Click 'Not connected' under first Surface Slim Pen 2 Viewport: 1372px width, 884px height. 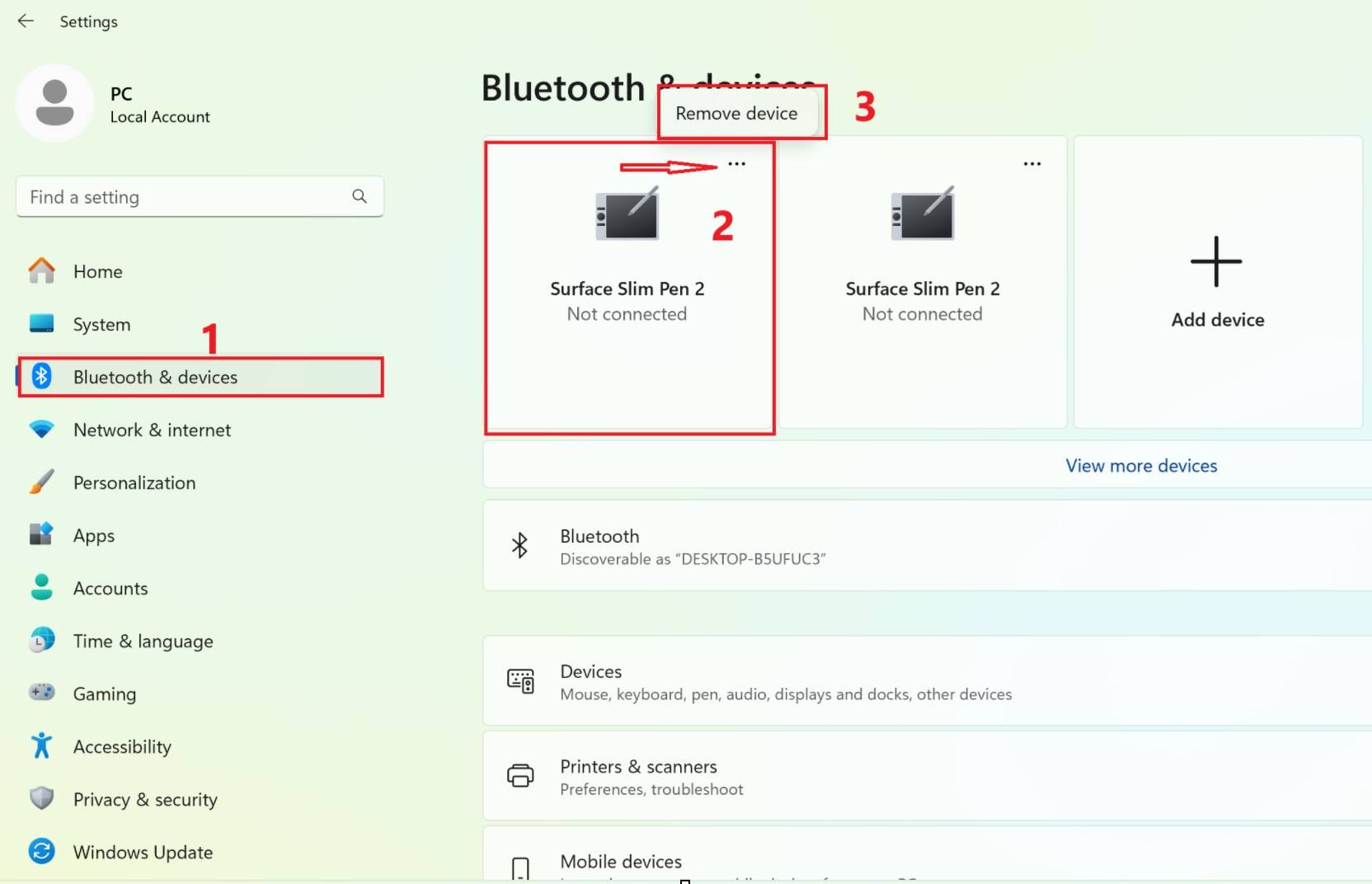coord(627,314)
